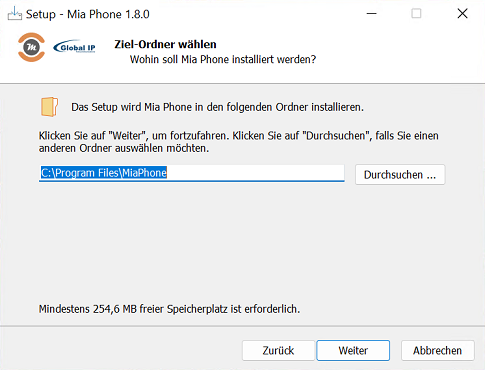
Task: Click the disabled maximize button
Action: click(416, 14)
